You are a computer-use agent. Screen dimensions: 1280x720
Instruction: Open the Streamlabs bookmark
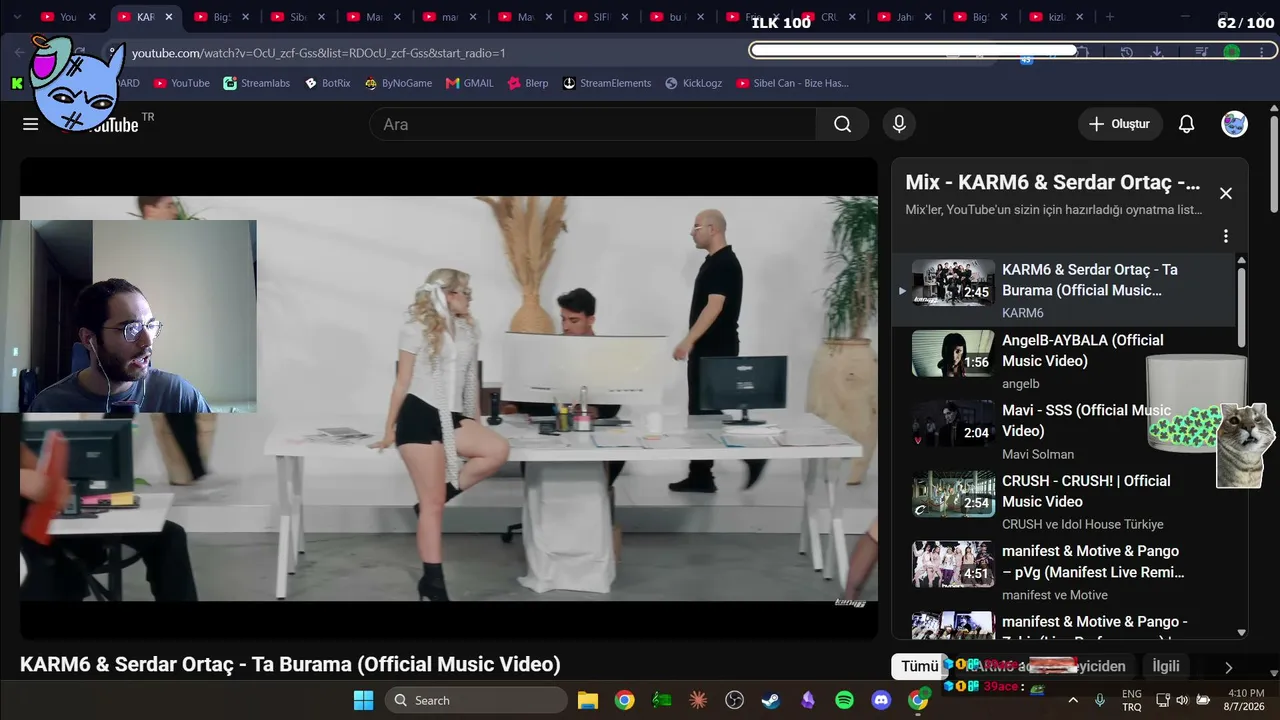[257, 83]
